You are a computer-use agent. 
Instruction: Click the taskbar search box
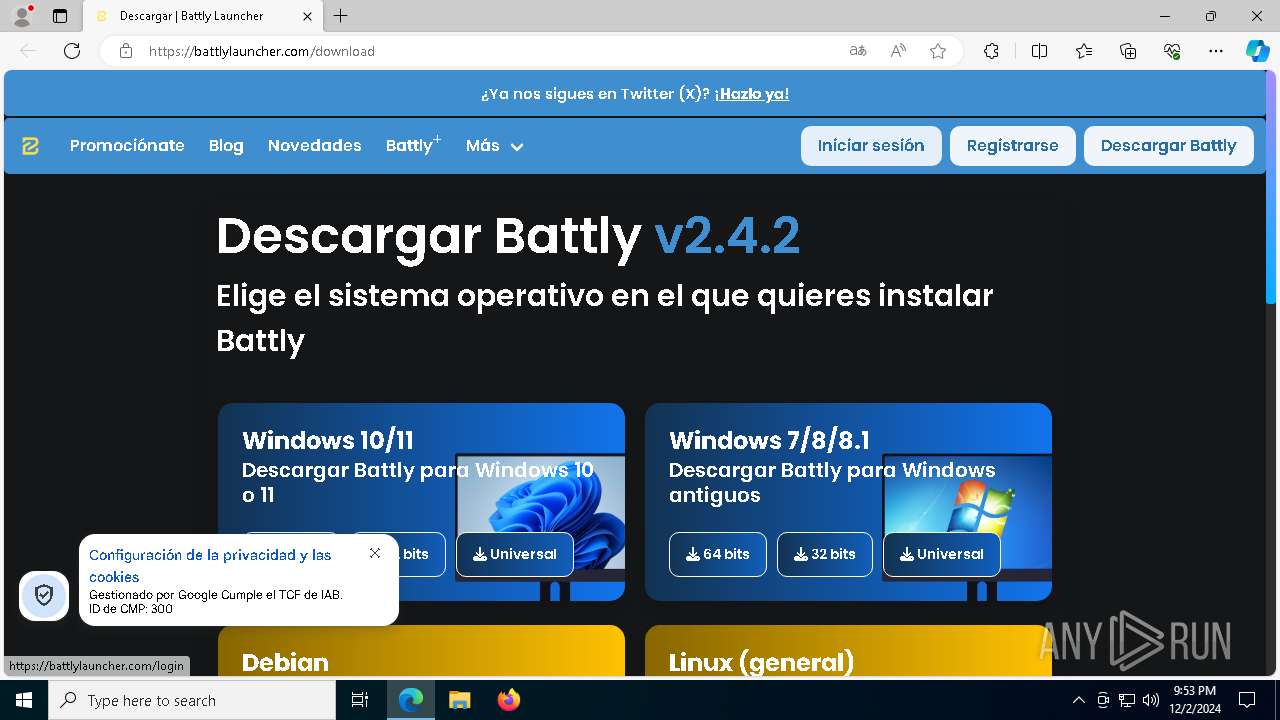[x=192, y=700]
